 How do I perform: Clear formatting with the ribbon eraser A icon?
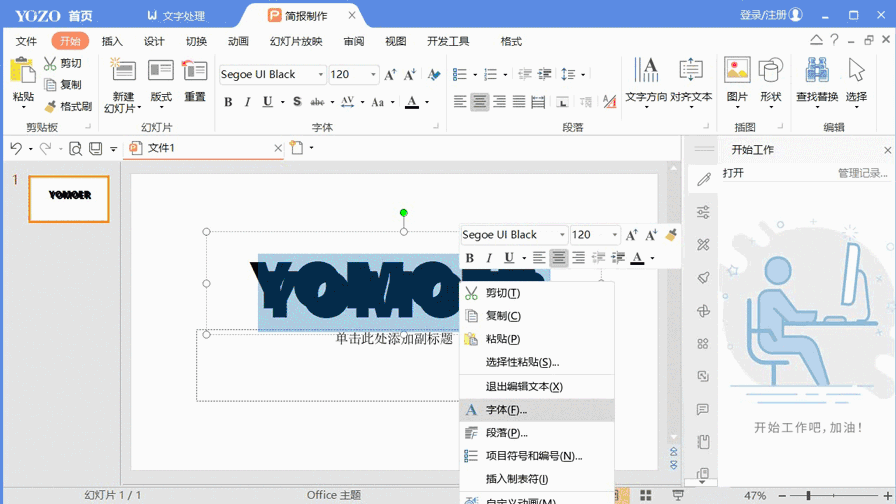(x=434, y=74)
